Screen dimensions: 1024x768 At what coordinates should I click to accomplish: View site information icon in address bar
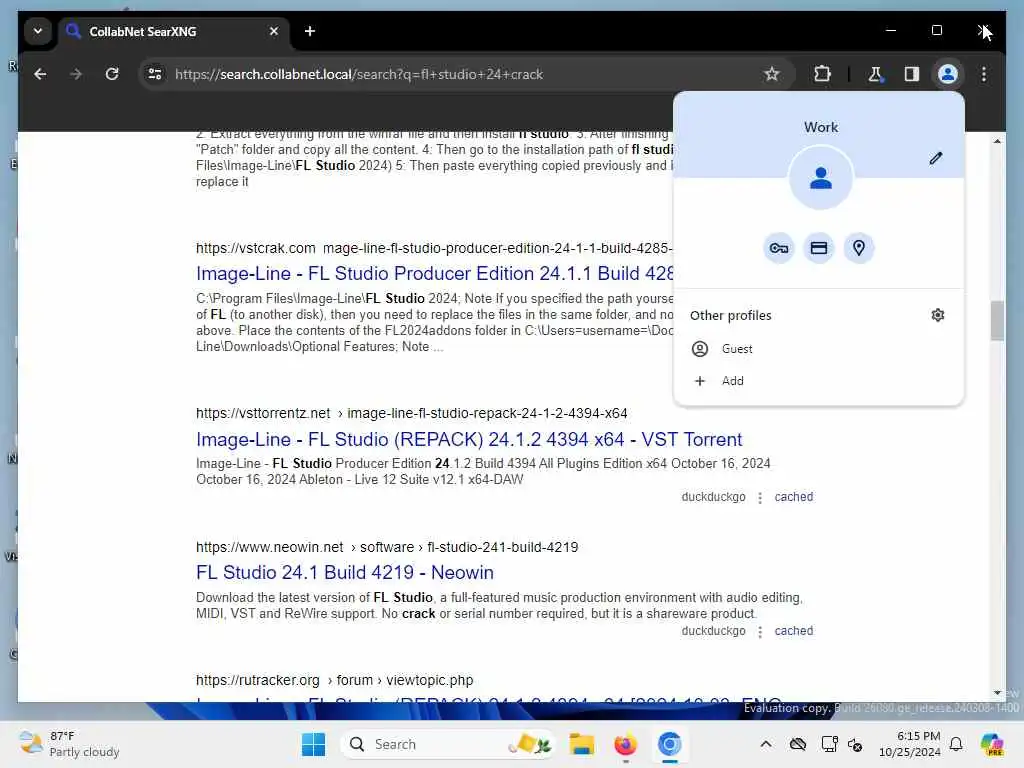point(155,74)
